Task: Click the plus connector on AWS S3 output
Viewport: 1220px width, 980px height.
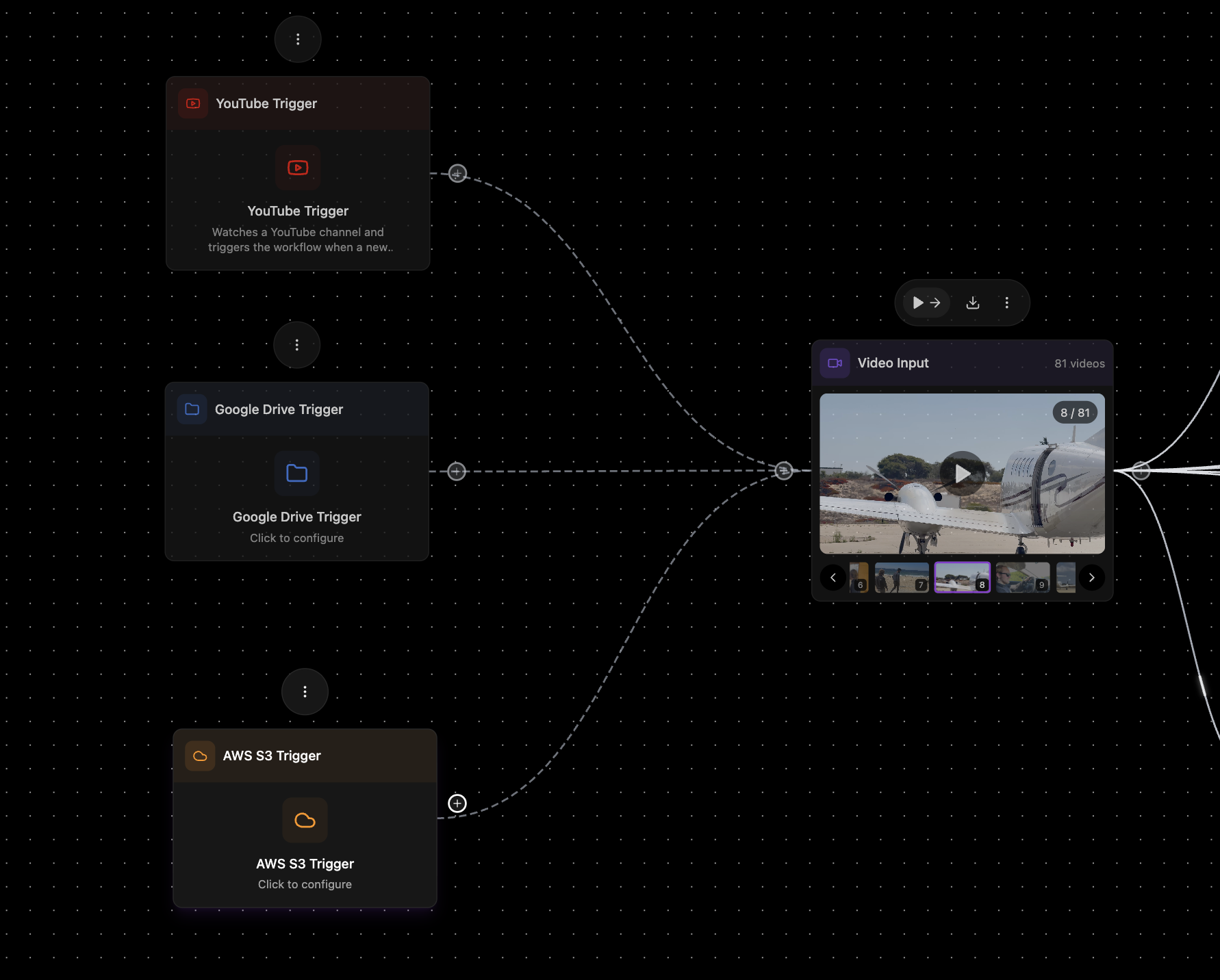Action: pyautogui.click(x=457, y=803)
